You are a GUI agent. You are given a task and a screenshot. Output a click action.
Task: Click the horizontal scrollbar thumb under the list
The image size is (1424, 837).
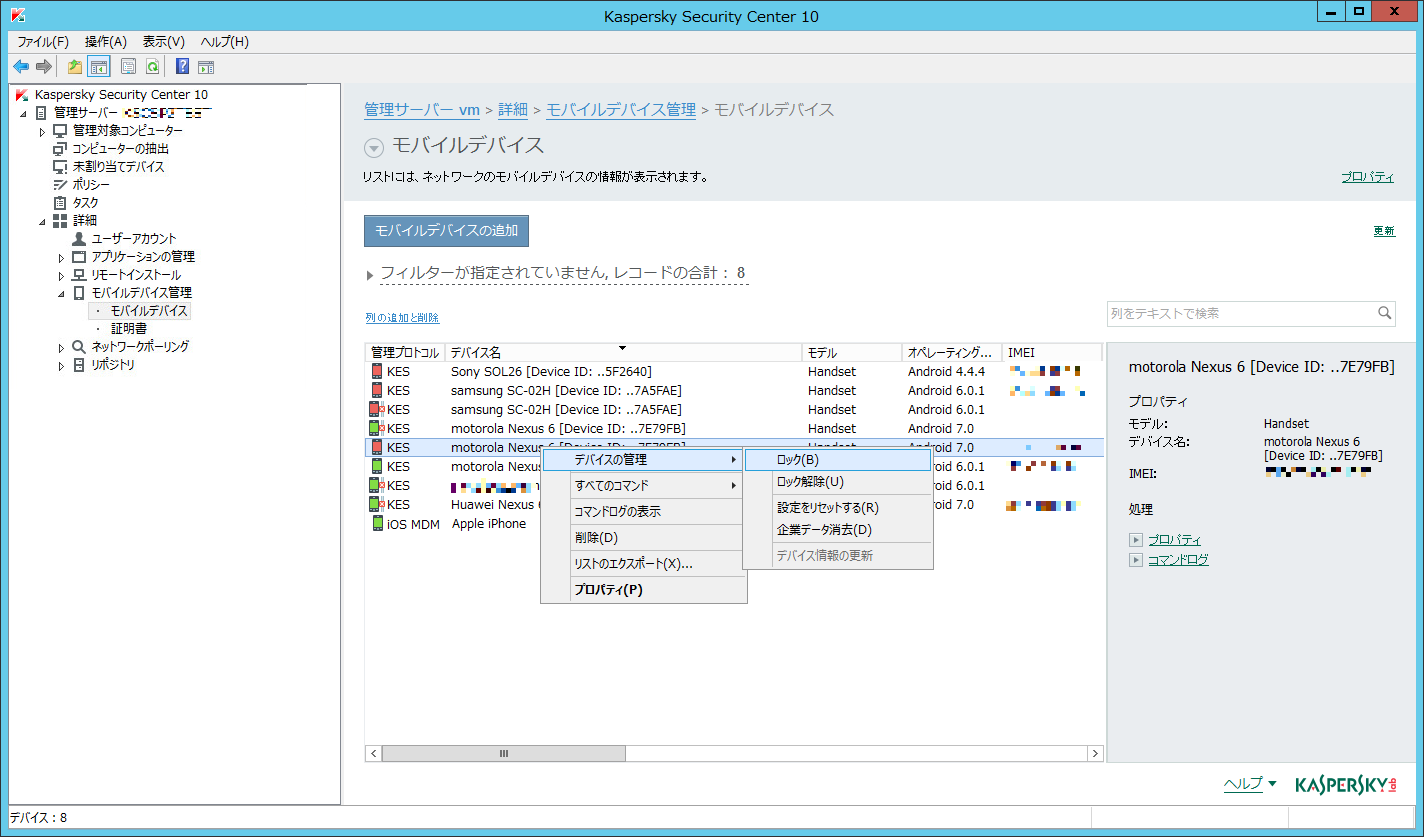504,753
